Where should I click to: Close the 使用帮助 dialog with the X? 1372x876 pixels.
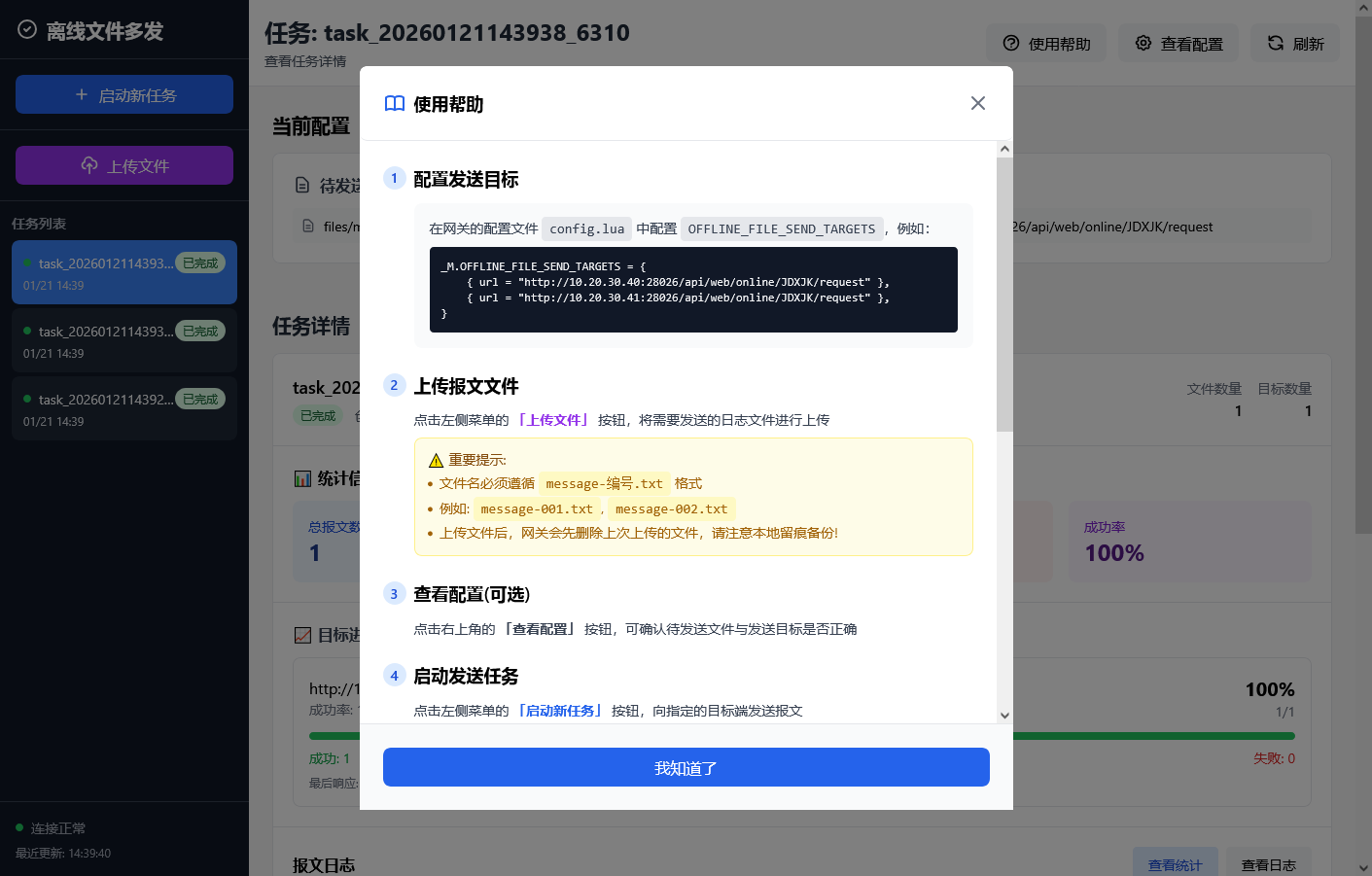977,103
